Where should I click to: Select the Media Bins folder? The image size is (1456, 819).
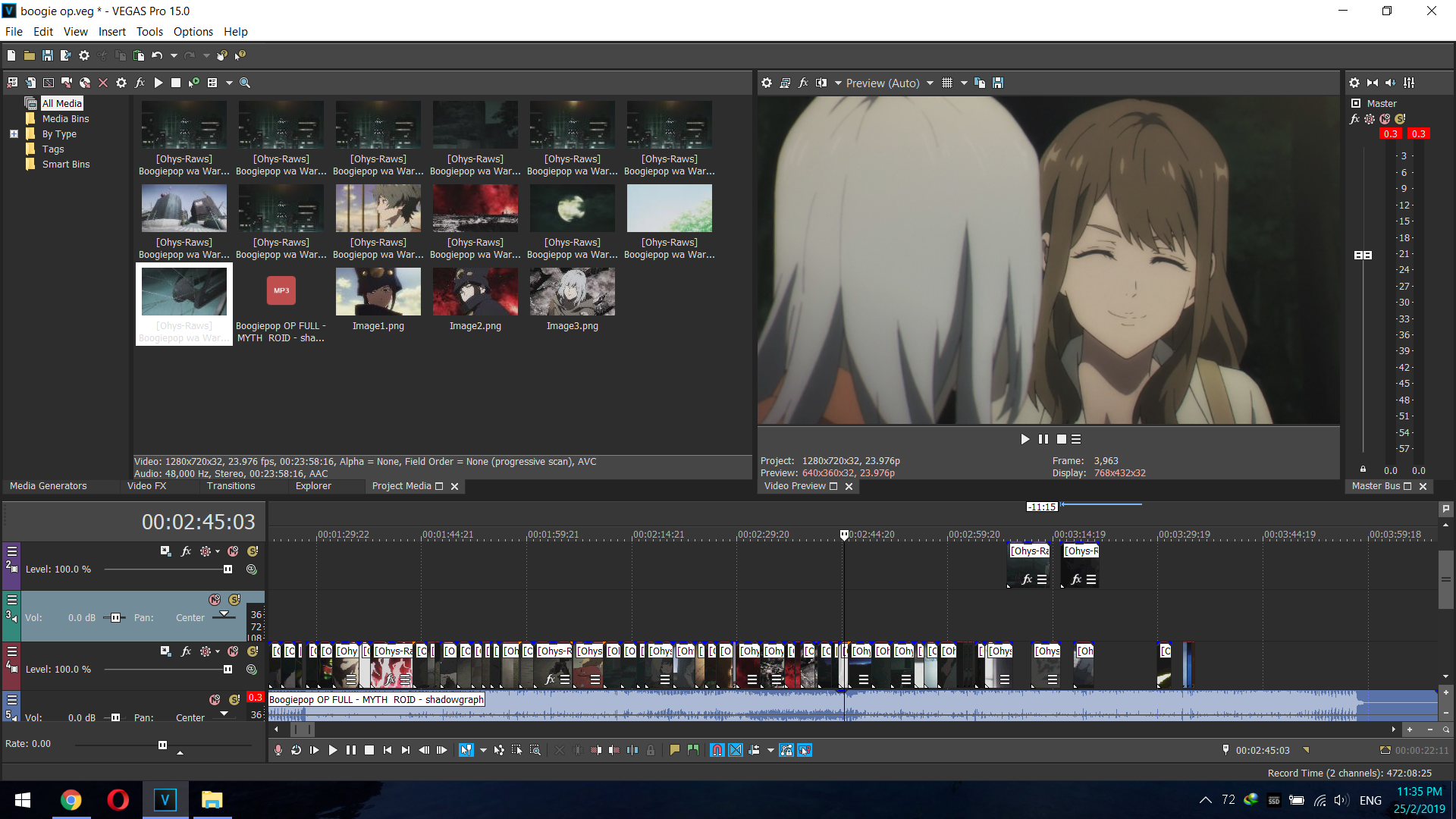point(65,119)
